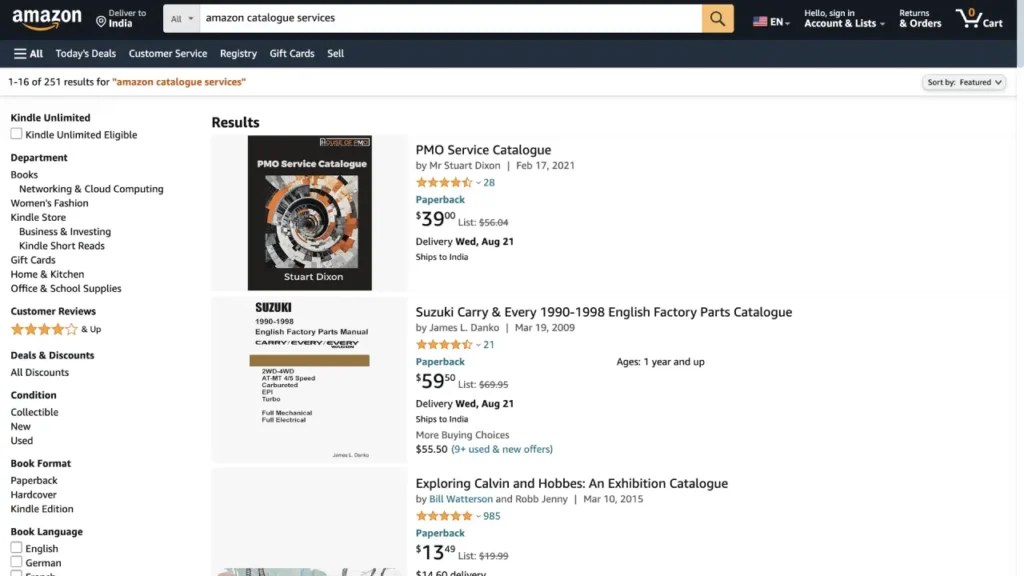
Task: Click the Amazon logo
Action: [48, 18]
